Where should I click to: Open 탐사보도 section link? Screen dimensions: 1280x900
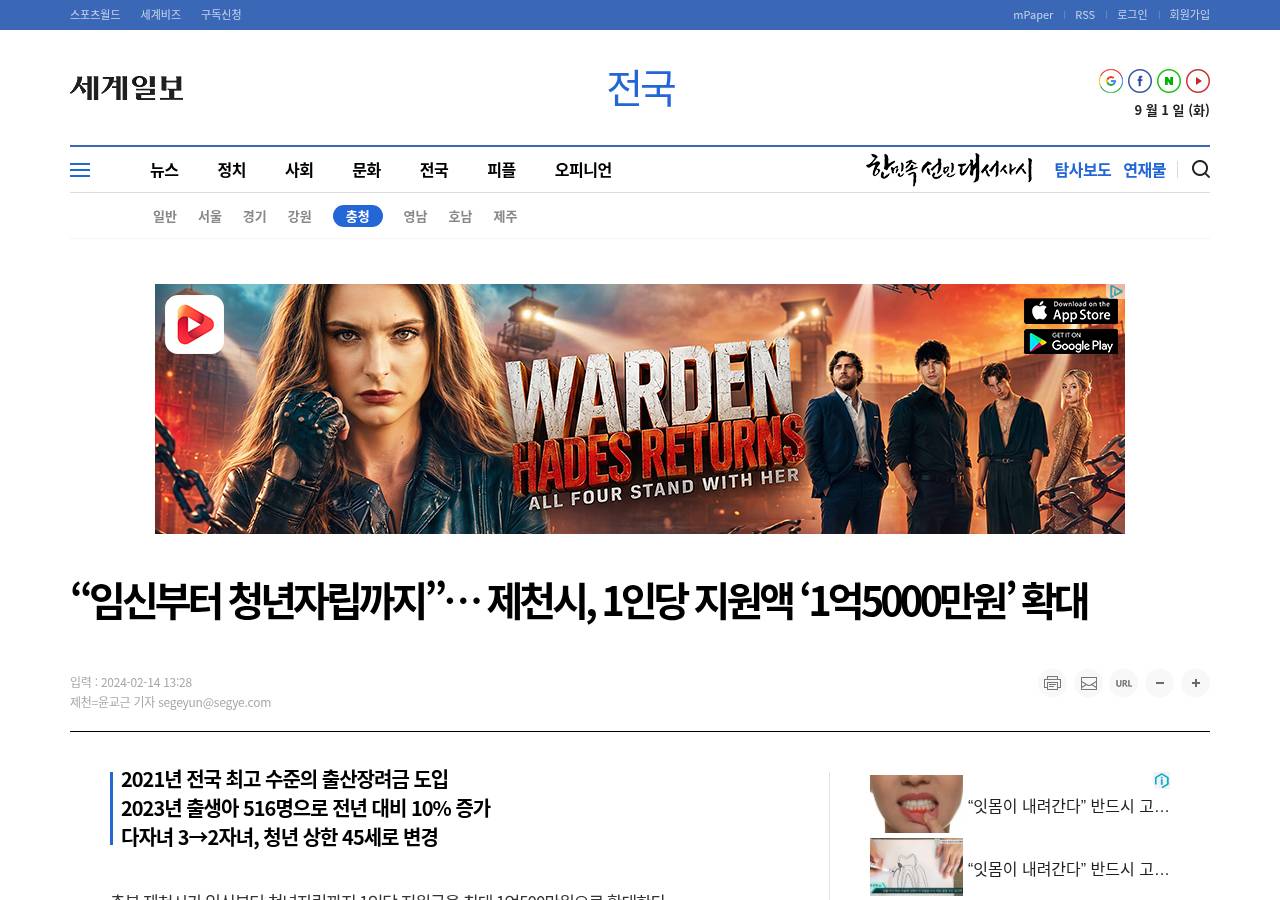pyautogui.click(x=1082, y=170)
